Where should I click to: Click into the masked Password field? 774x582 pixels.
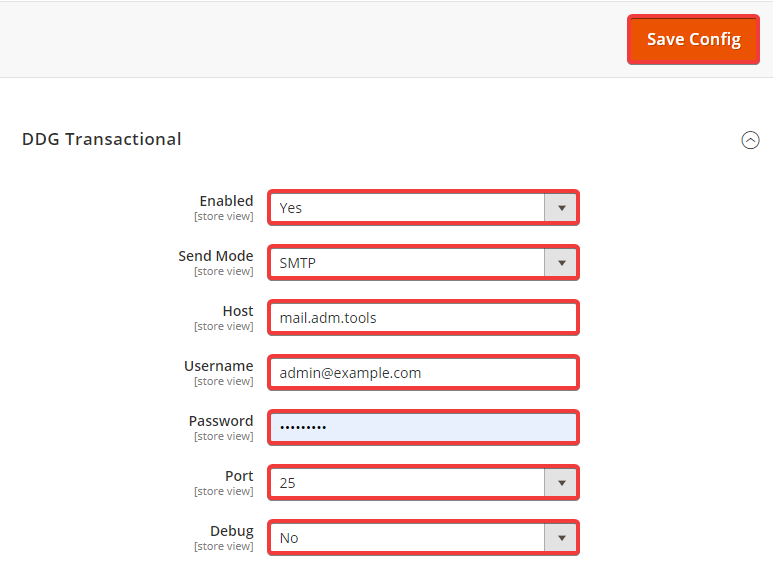point(423,428)
